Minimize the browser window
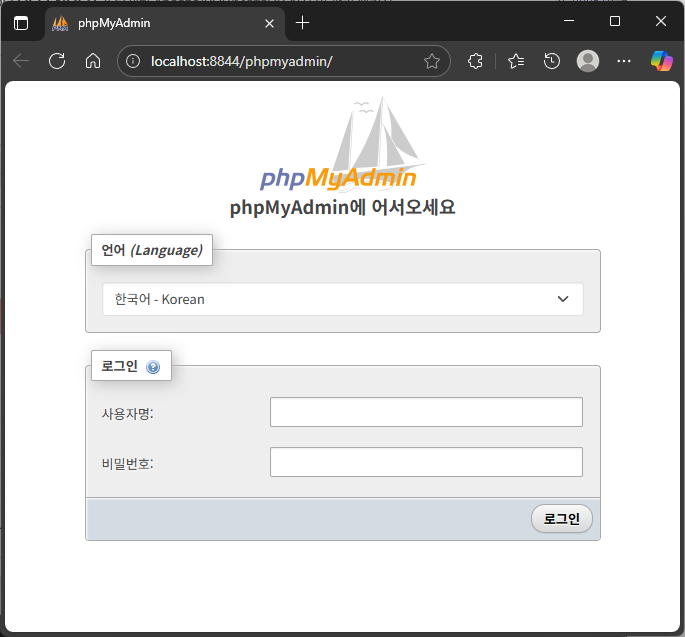This screenshot has width=685, height=637. (569, 21)
